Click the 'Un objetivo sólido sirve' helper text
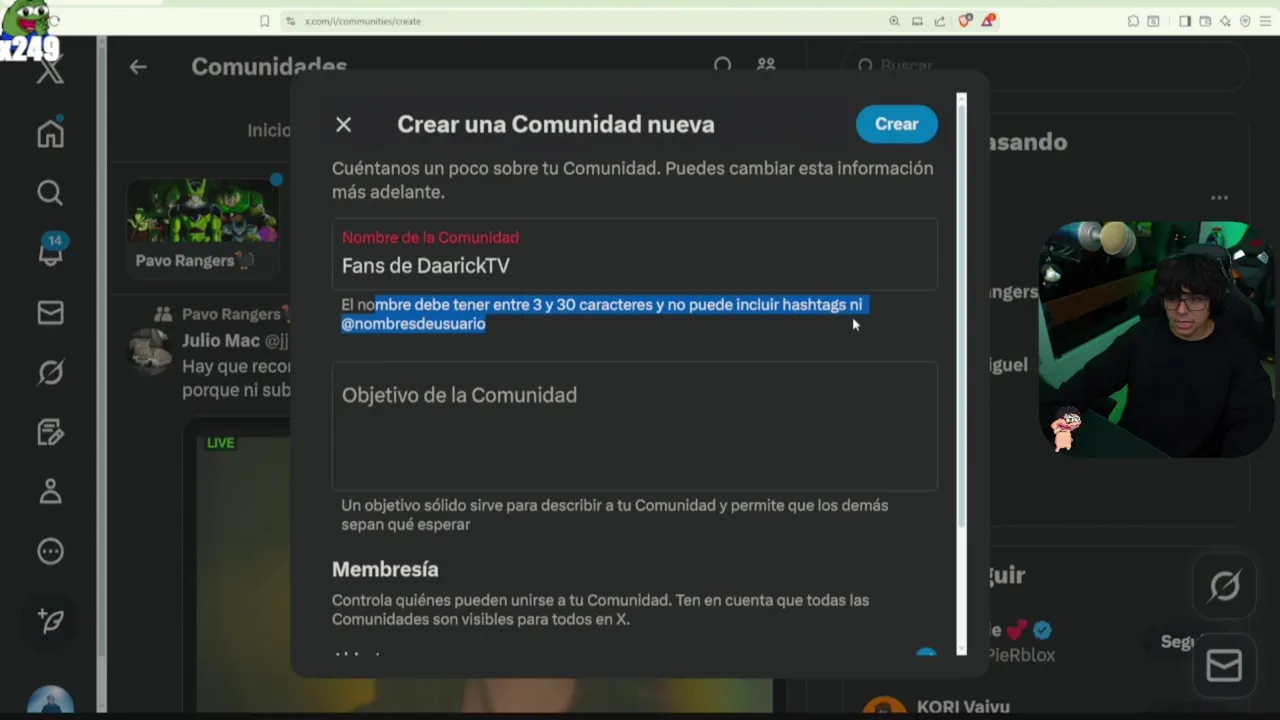 pos(614,515)
